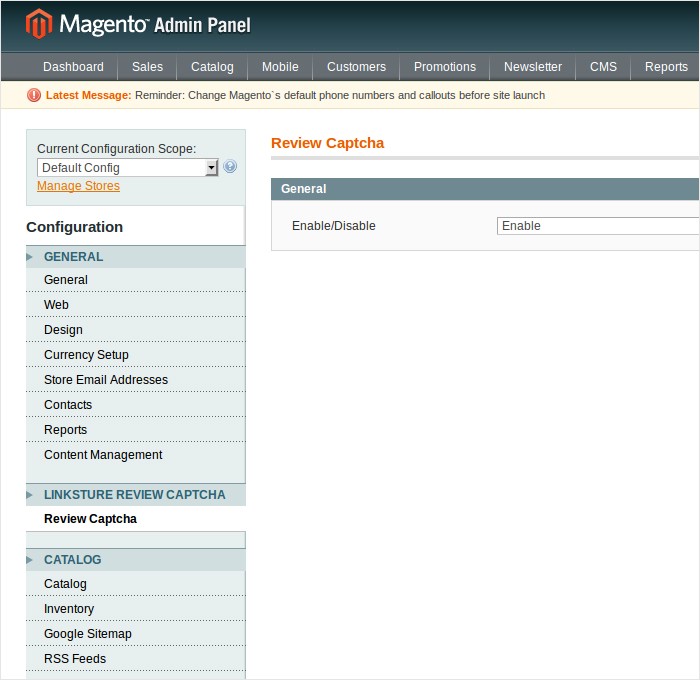Go to General configuration tab in sidebar
This screenshot has height=680, width=700.
pos(136,280)
